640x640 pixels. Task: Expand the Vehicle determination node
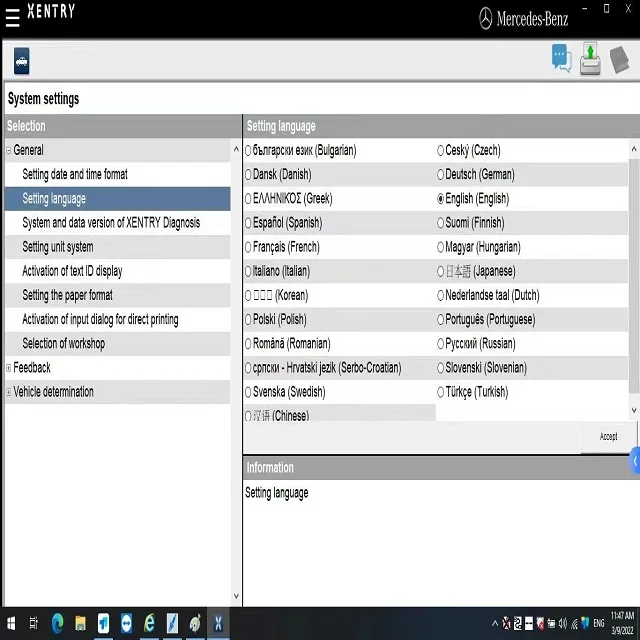click(9, 392)
